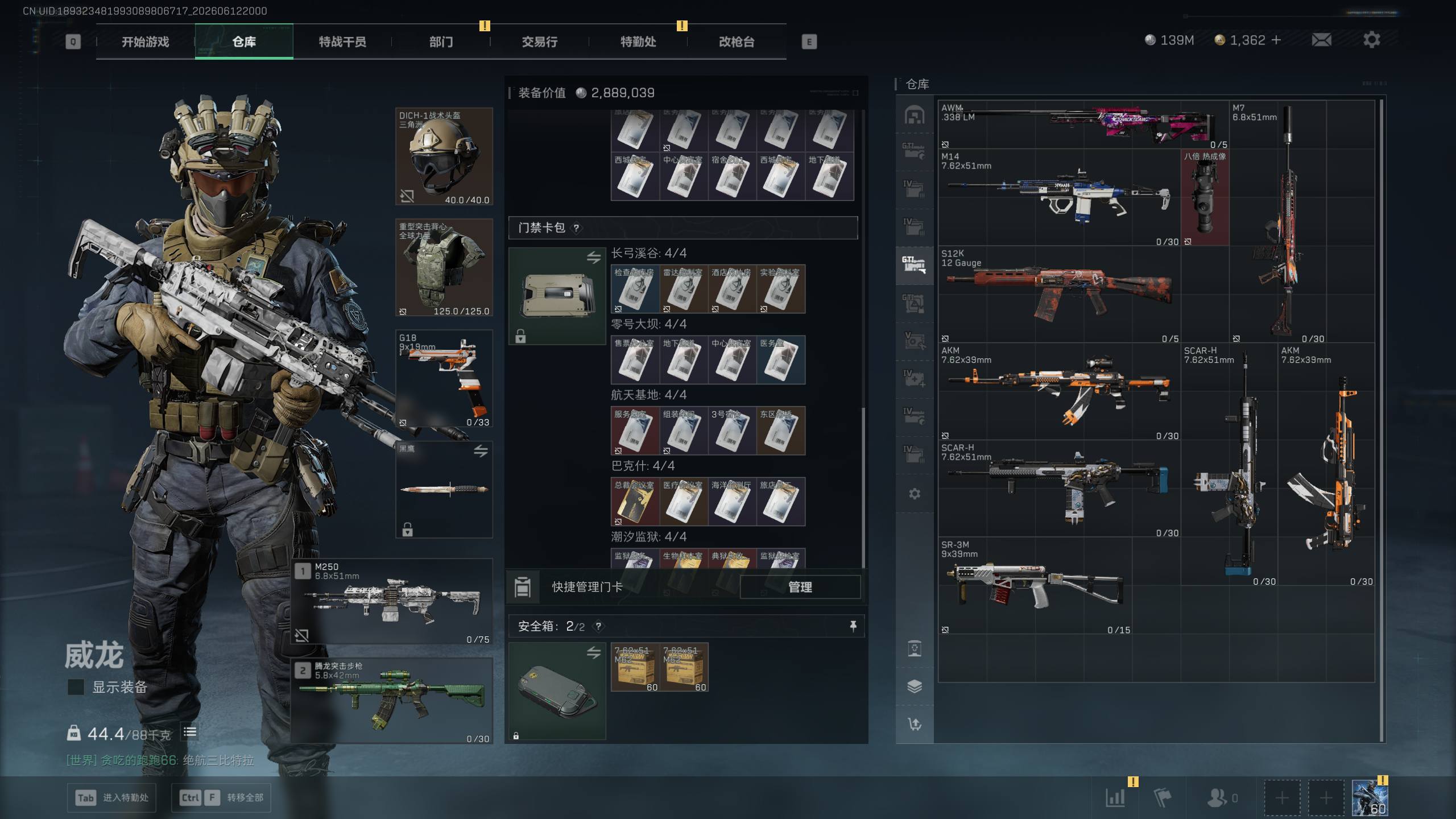The image size is (1456, 819).
Task: Open the 交易行 tab
Action: tap(539, 42)
